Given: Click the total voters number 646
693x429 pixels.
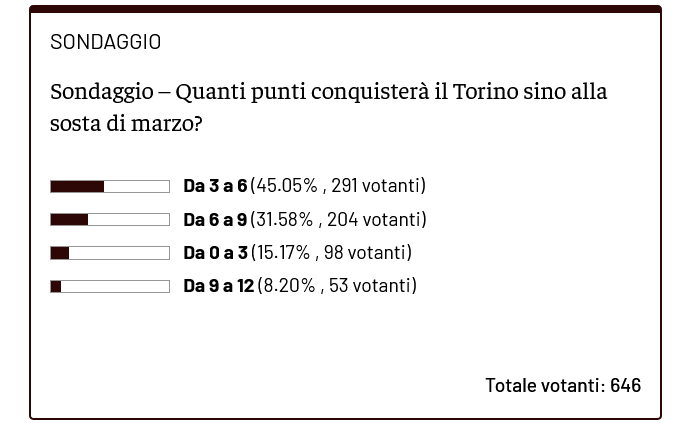Looking at the screenshot, I should pos(625,385).
